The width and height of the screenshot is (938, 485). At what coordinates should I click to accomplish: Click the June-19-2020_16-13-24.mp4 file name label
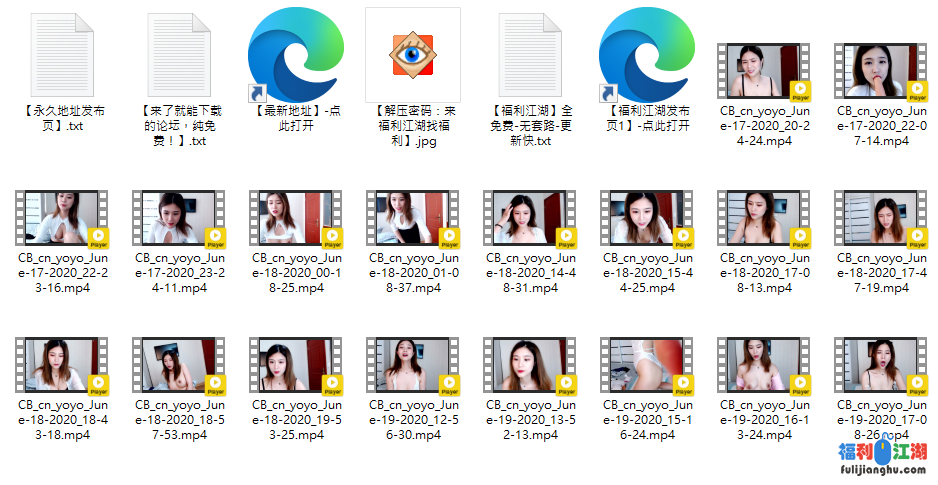point(763,420)
